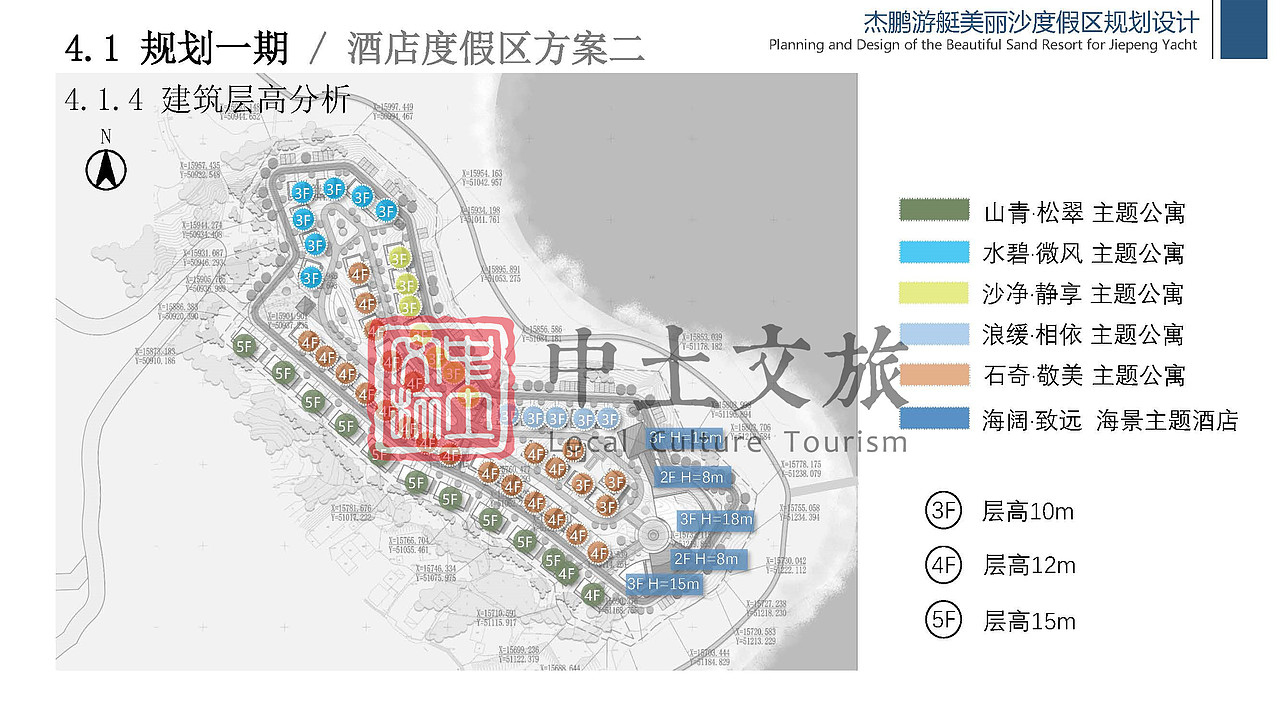This screenshot has height=720, width=1280.
Task: Click the green 5F marker nearest X=15873.183
Action: point(244,346)
